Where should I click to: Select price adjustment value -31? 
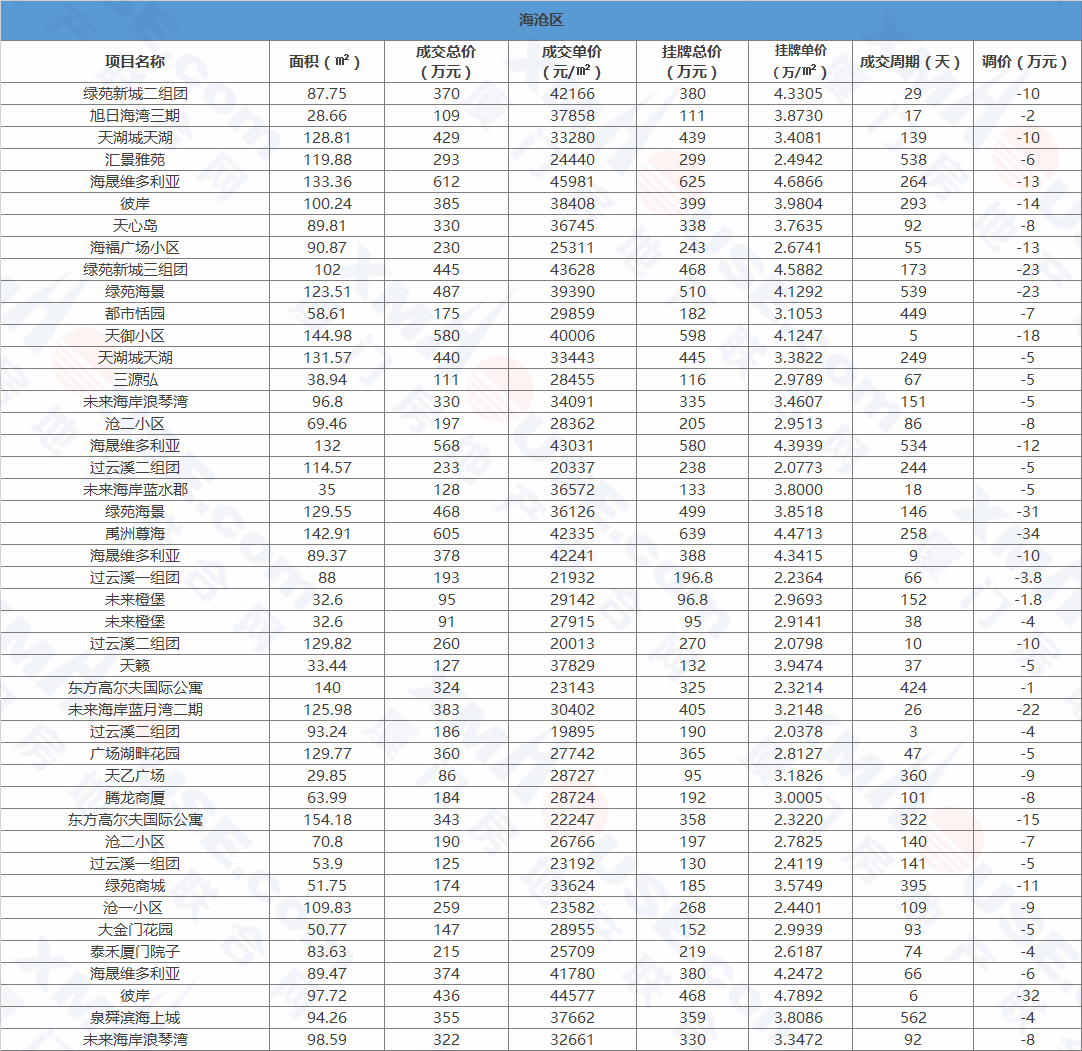1027,512
